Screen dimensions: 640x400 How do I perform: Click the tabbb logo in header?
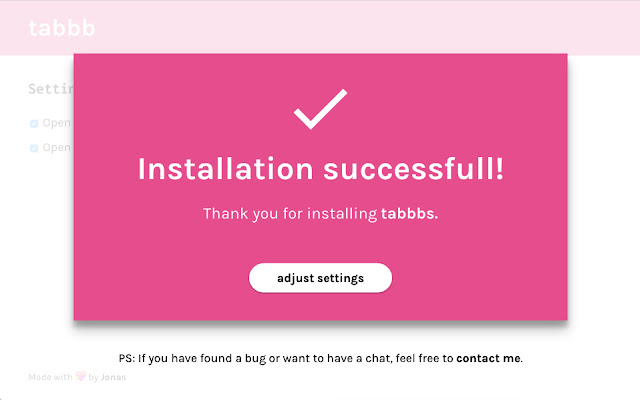tap(62, 28)
